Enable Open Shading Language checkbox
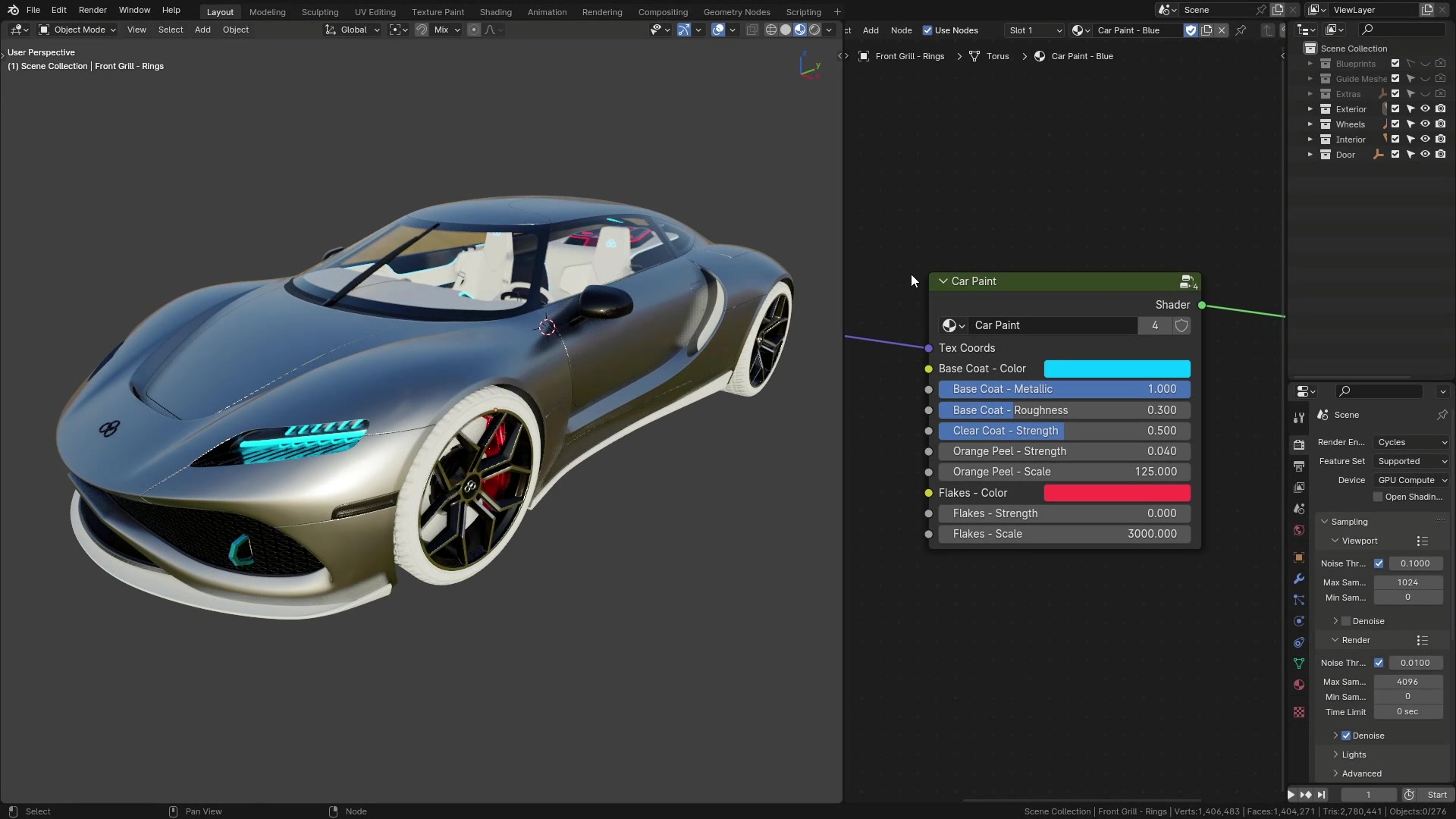Viewport: 1456px width, 819px height. 1378,497
